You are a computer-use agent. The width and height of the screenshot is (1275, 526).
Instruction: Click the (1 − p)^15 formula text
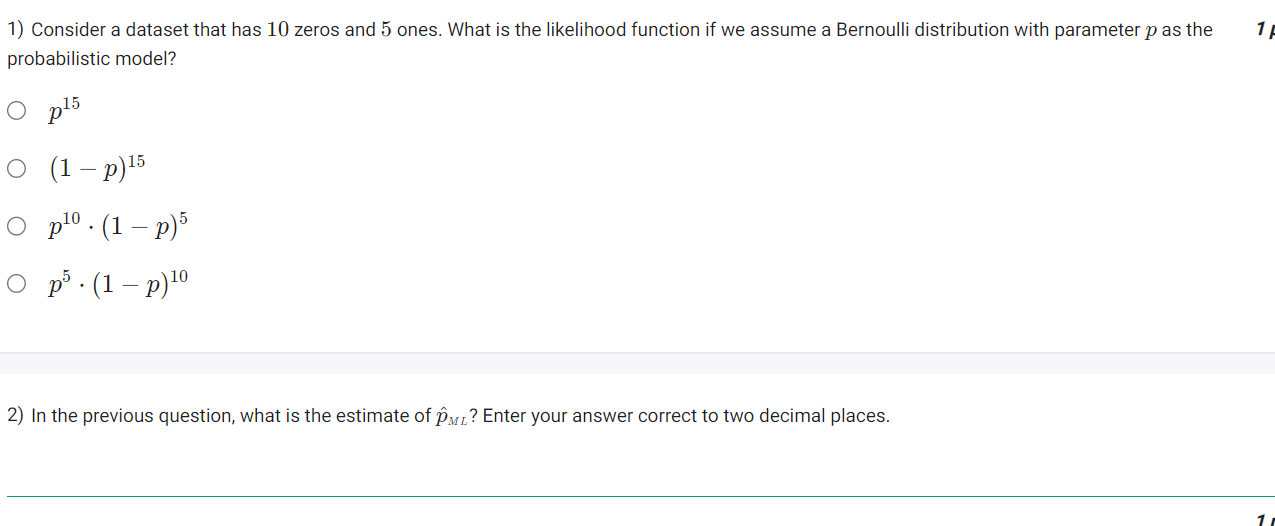pyautogui.click(x=97, y=167)
